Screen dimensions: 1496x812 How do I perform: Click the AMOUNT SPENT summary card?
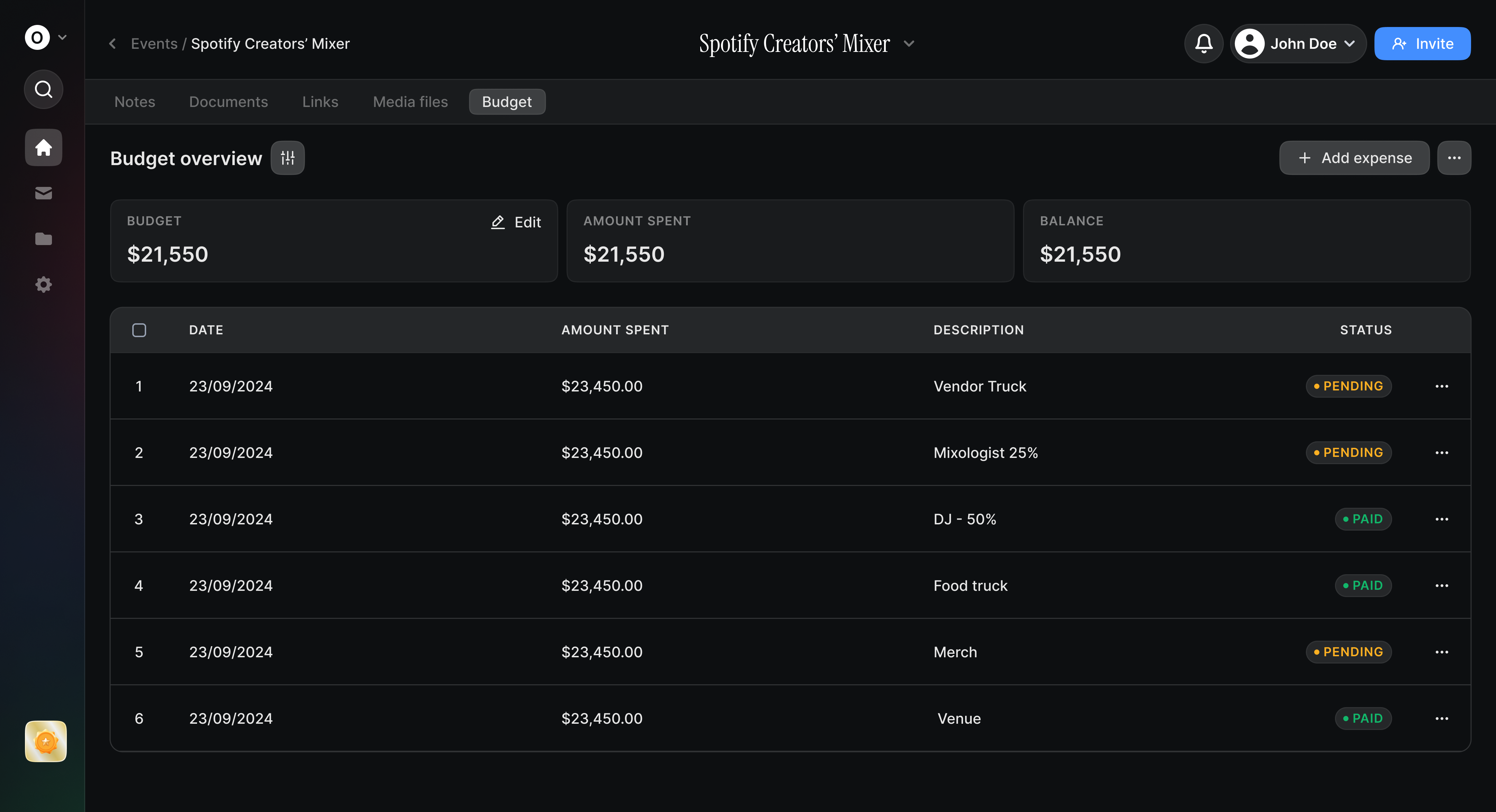790,241
